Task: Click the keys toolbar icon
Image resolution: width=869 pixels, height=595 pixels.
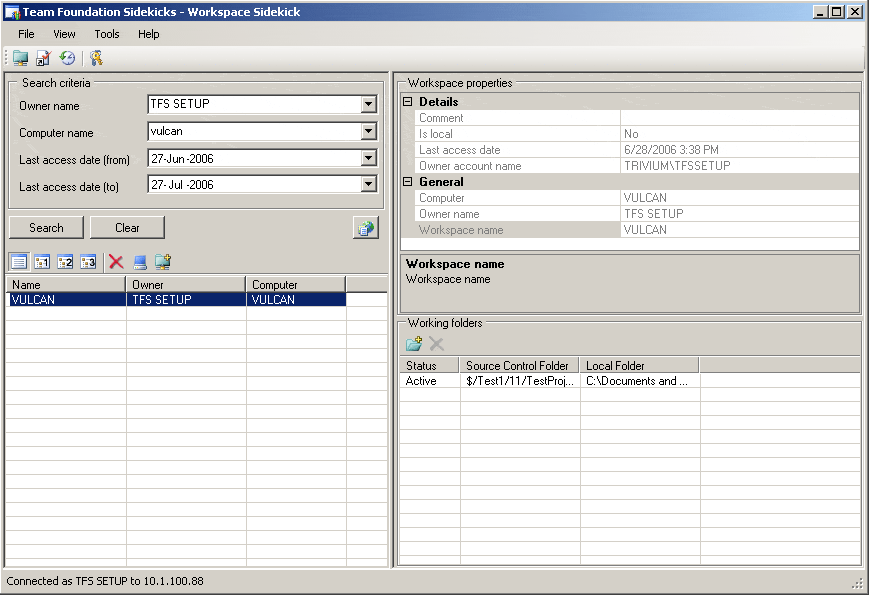Action: point(96,58)
